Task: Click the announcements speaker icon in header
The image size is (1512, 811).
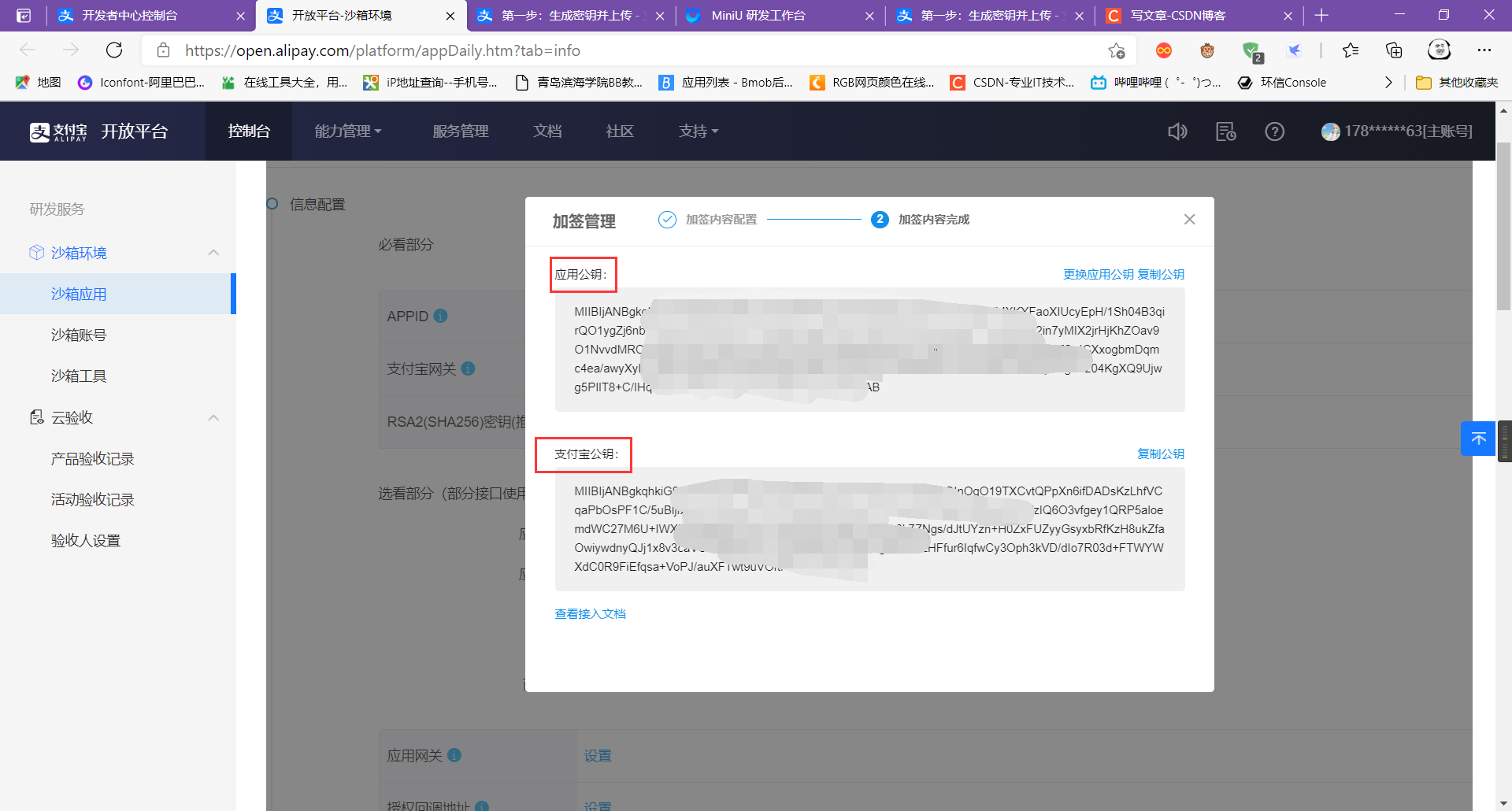Action: [x=1177, y=131]
